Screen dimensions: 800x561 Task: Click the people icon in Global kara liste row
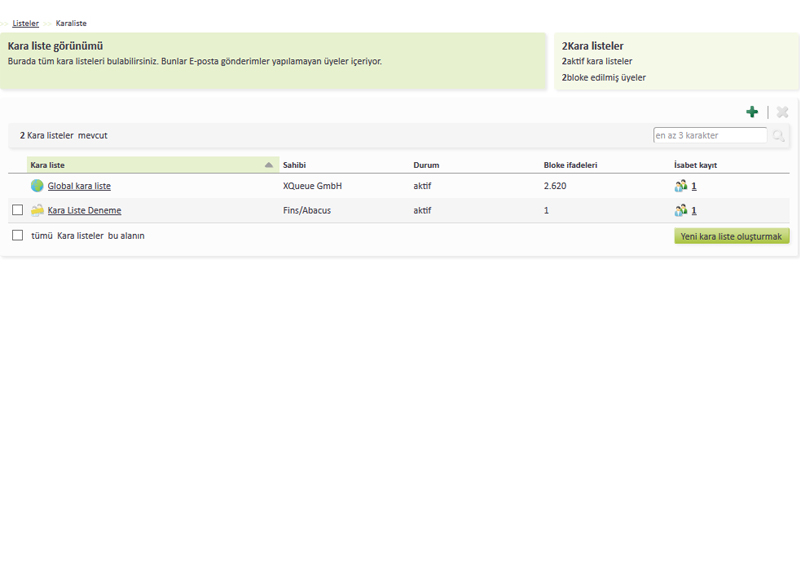click(681, 186)
